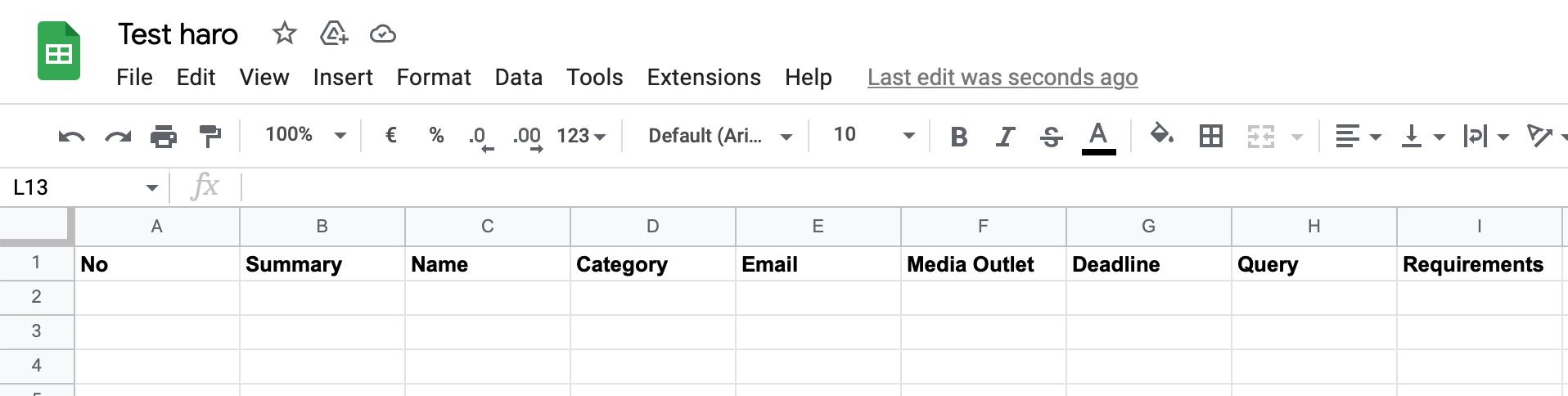Click the redo arrow icon

[118, 136]
